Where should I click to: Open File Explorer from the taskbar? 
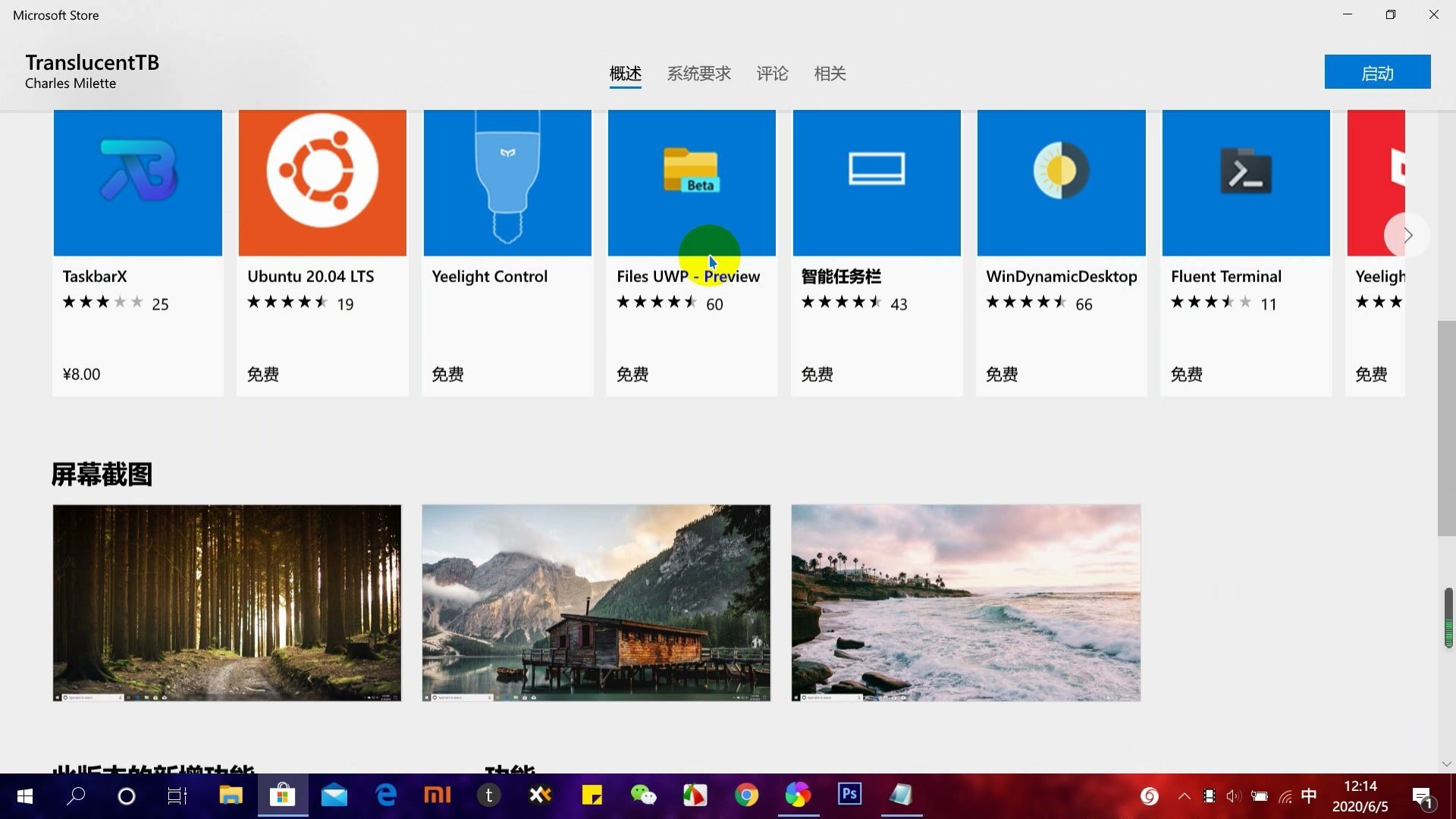click(231, 795)
